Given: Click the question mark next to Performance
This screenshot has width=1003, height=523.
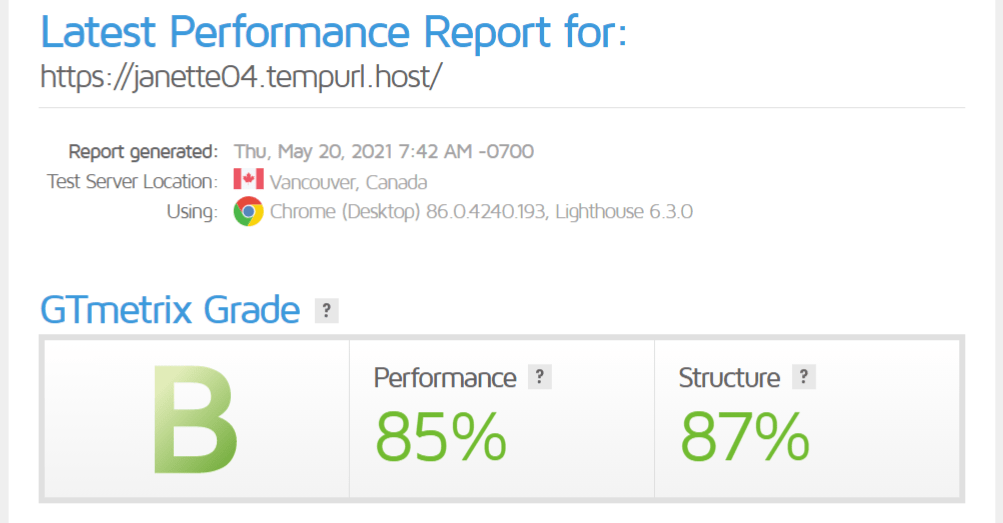Looking at the screenshot, I should pos(540,377).
